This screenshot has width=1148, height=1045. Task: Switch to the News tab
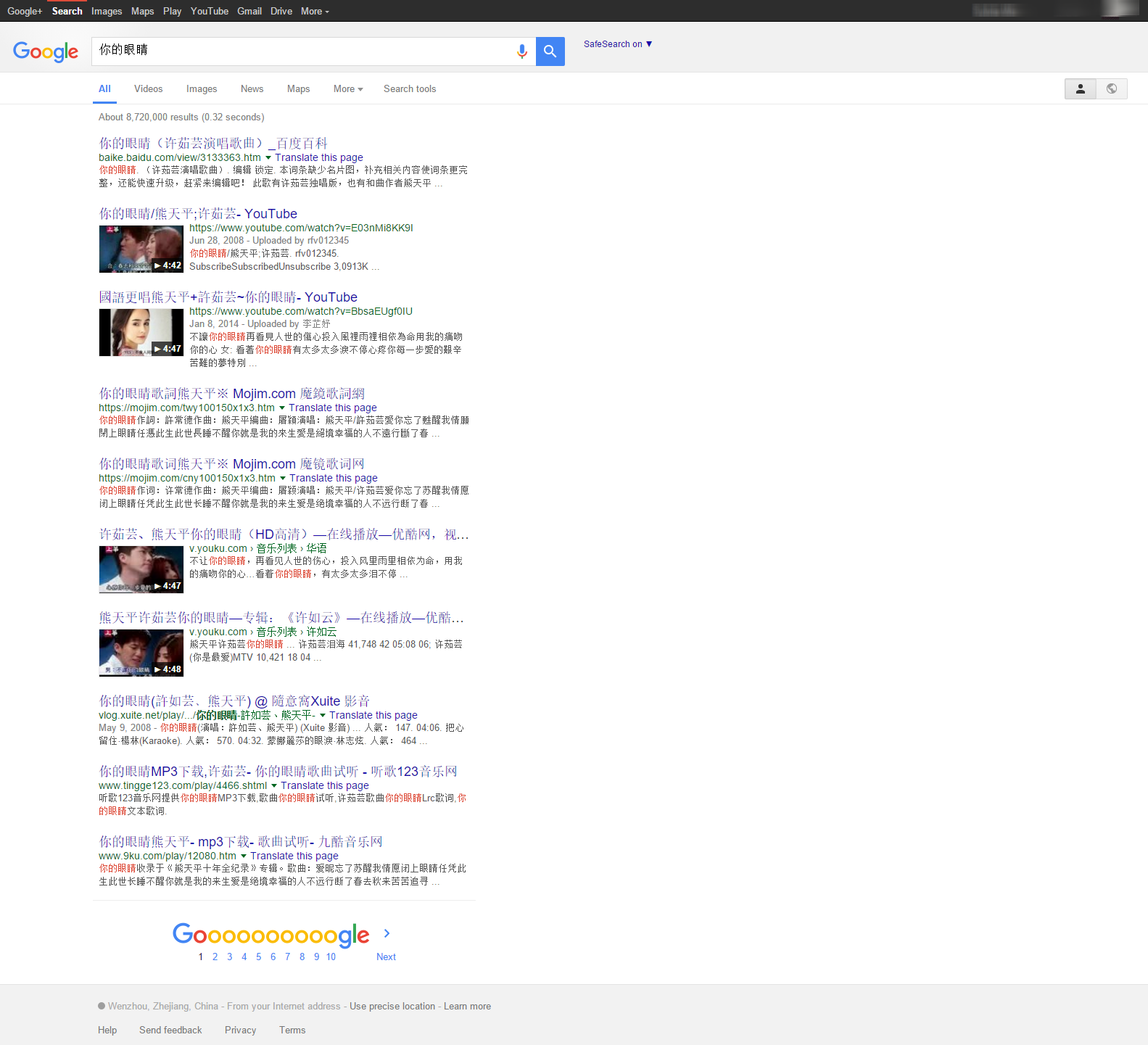point(252,88)
